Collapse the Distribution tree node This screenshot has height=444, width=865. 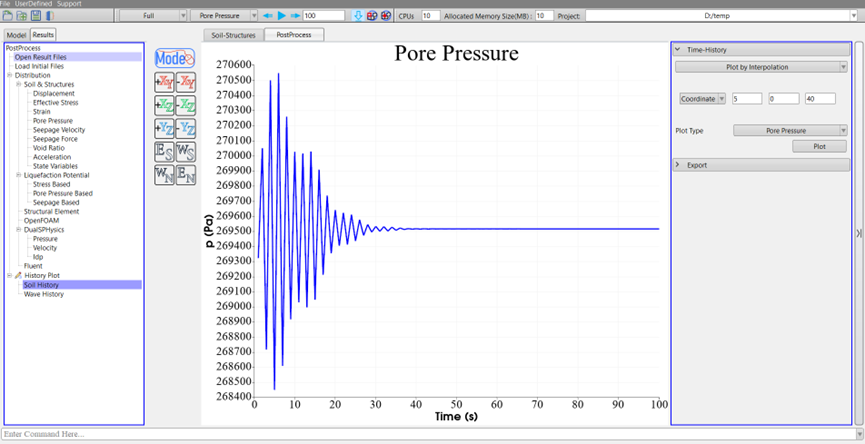[x=9, y=75]
